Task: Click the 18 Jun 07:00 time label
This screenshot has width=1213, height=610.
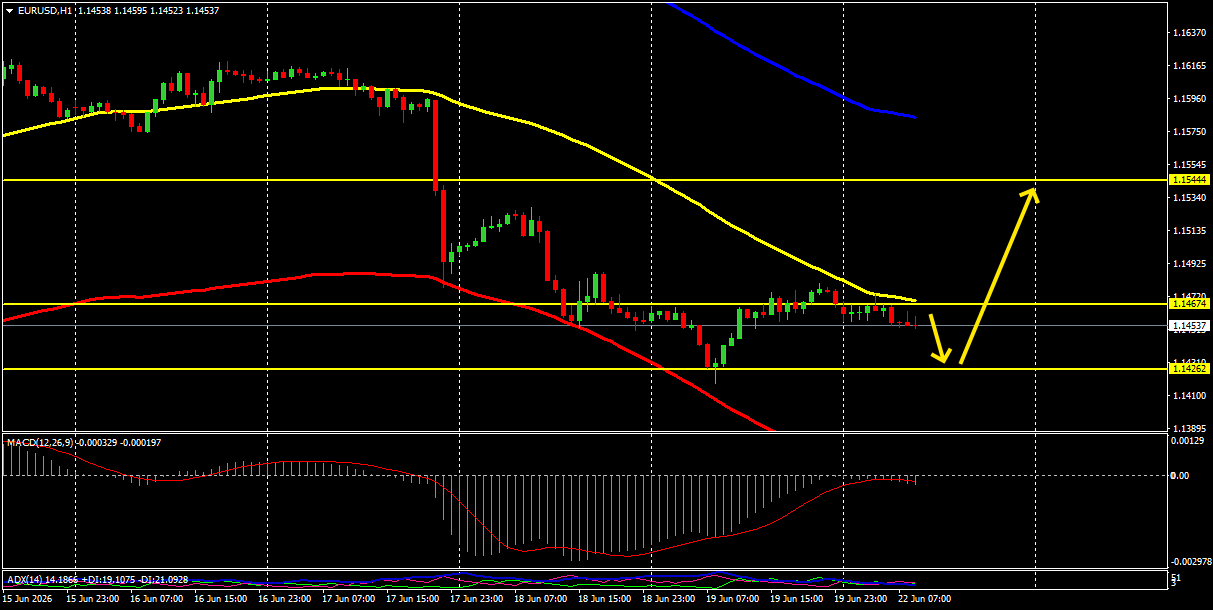Action: coord(542,600)
